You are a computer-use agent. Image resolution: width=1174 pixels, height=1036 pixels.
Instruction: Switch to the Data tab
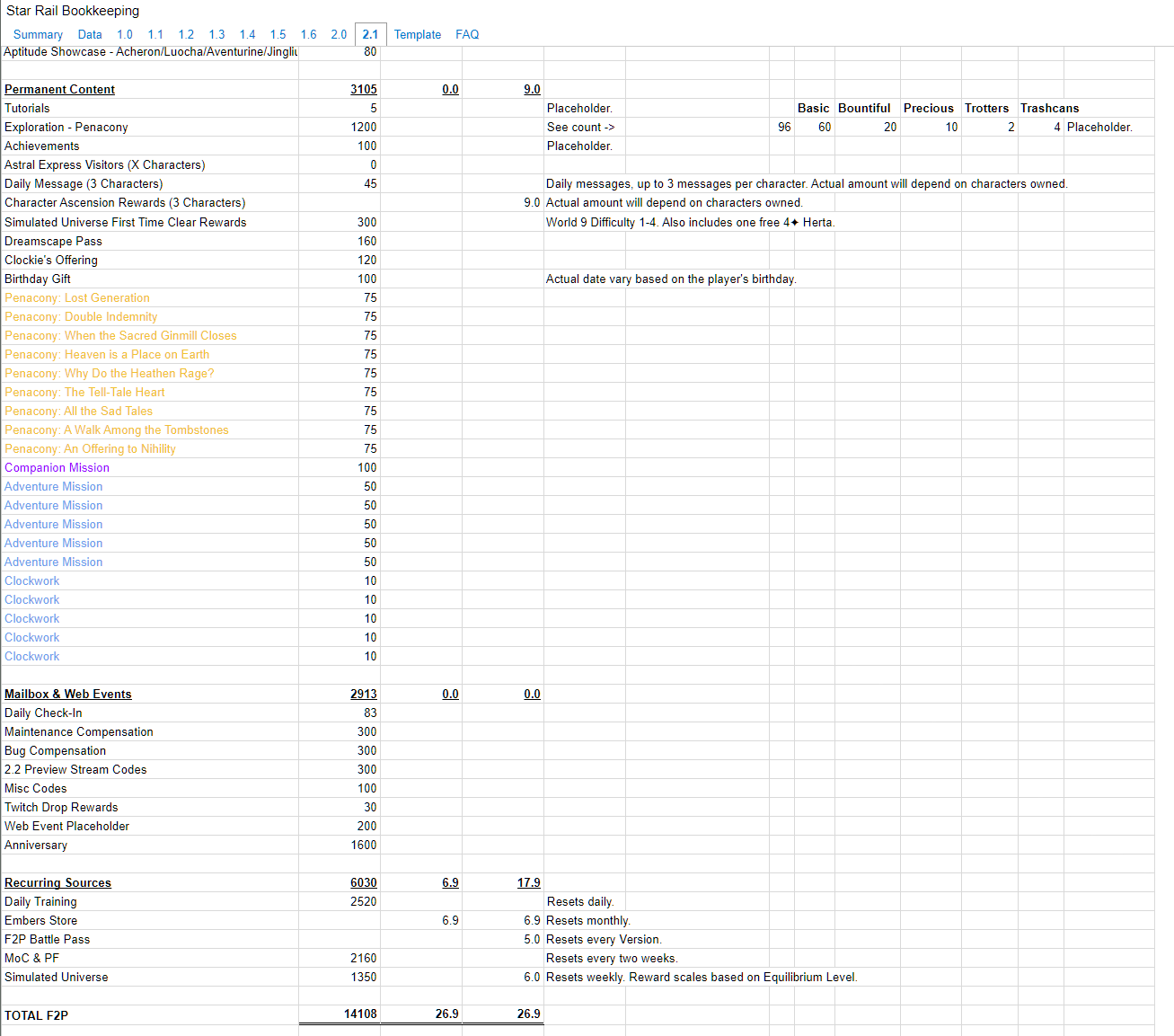90,34
